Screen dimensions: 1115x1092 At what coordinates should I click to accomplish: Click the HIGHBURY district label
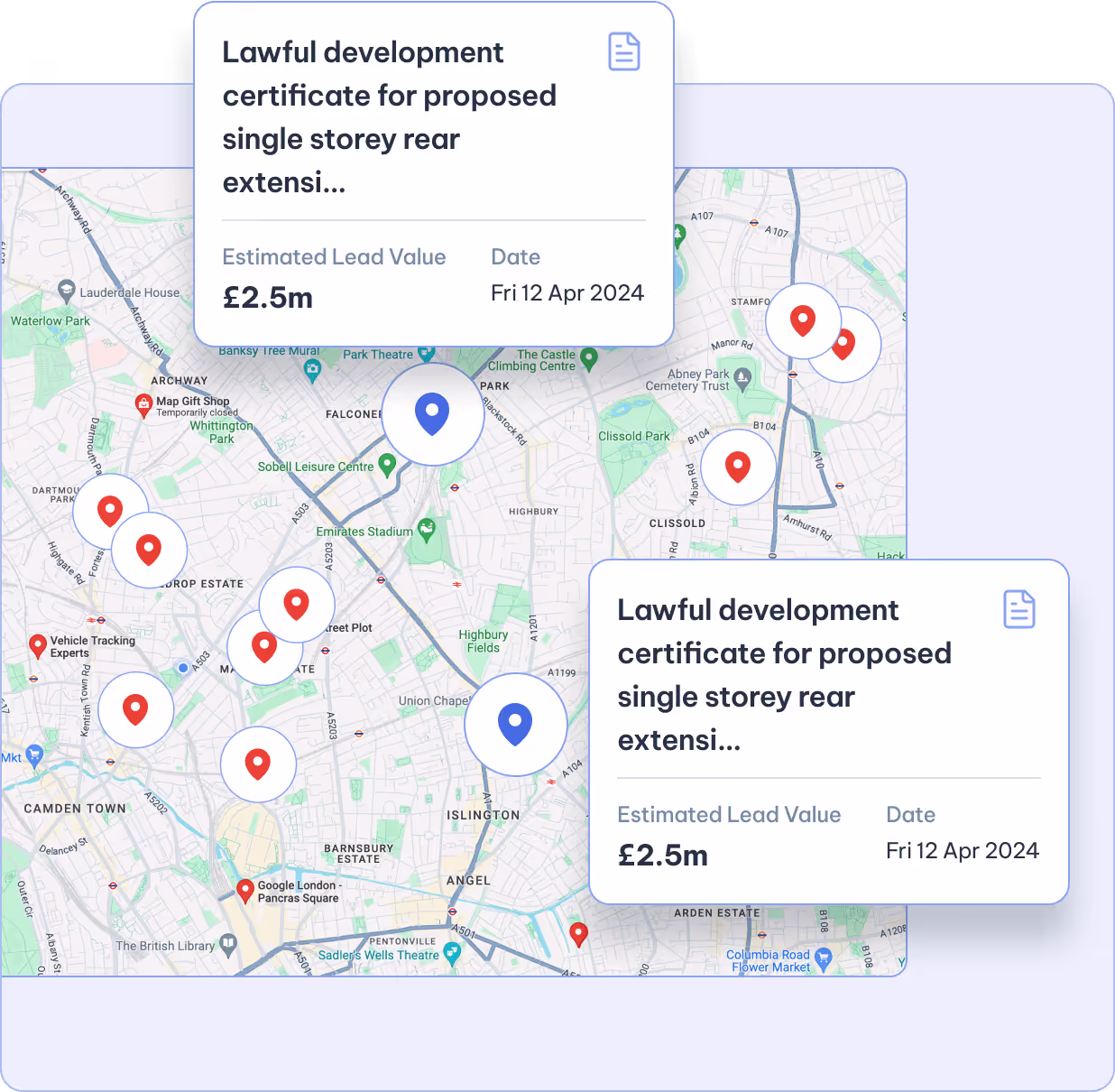tap(533, 512)
